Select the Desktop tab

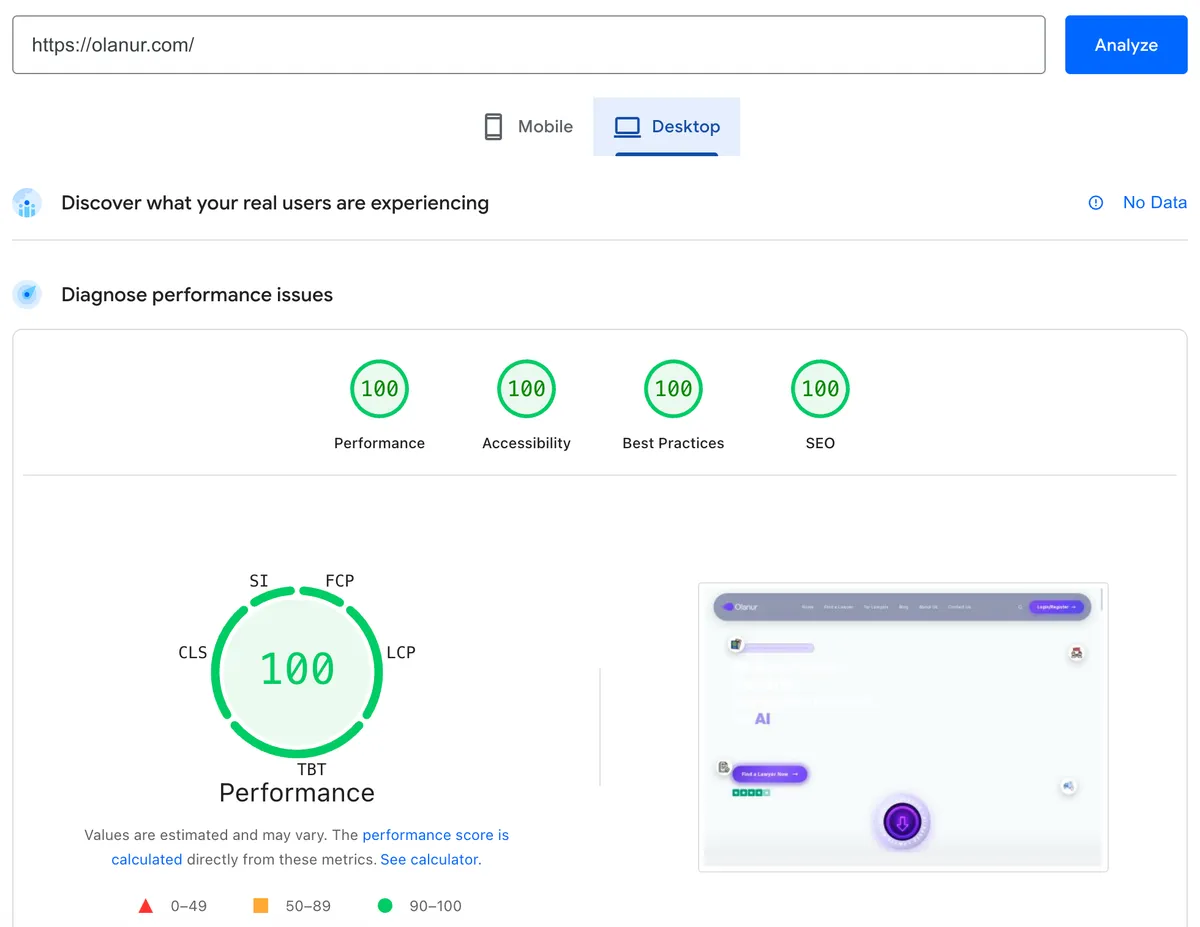666,127
